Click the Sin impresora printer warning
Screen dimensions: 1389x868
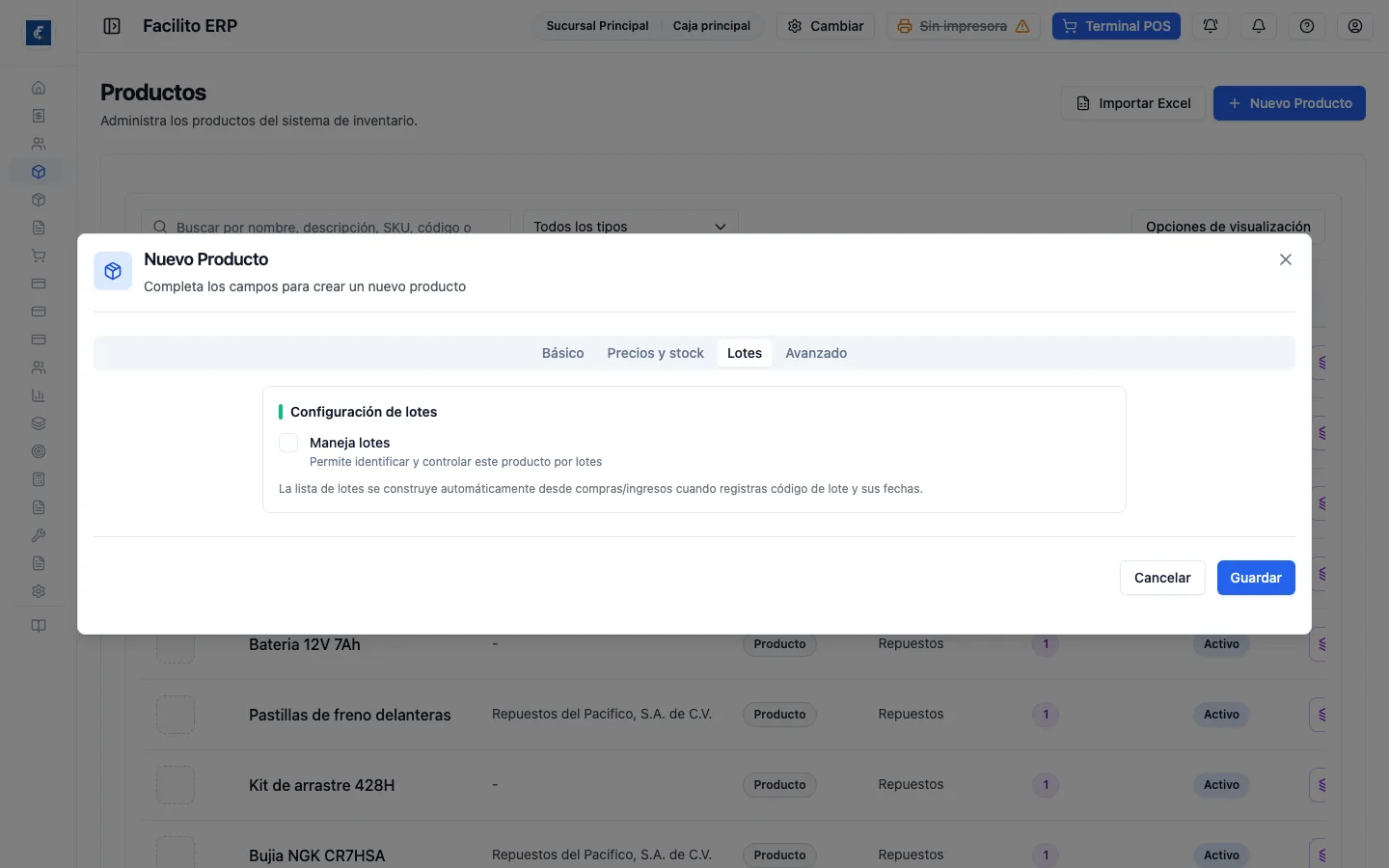(964, 26)
